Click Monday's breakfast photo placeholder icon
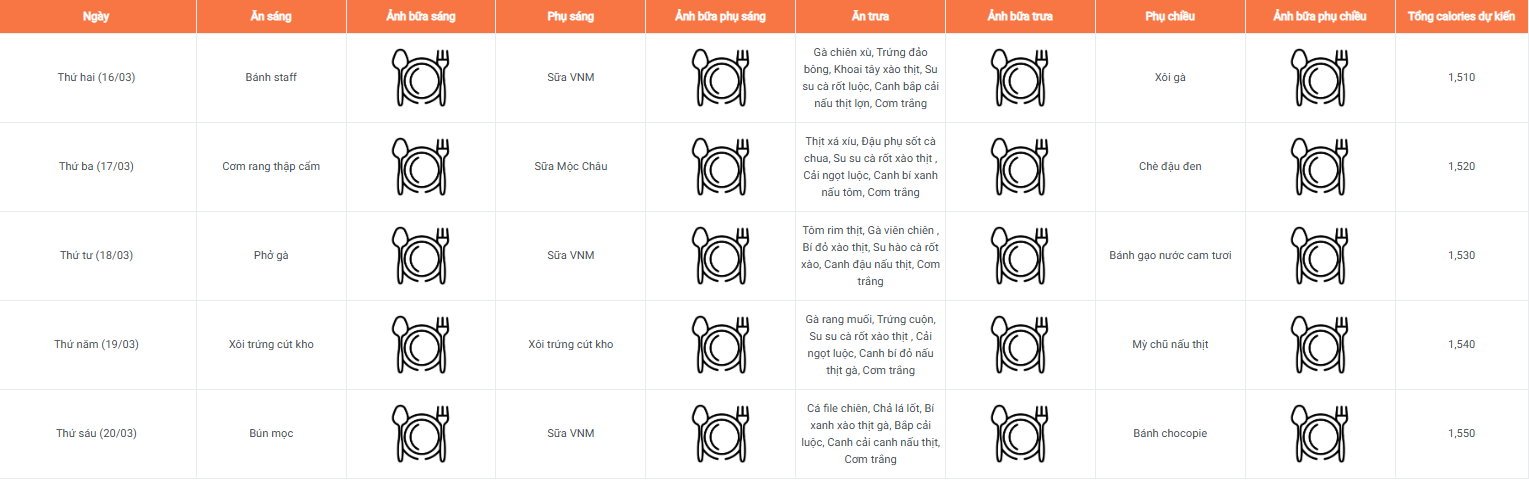The image size is (1529, 482). click(x=420, y=77)
